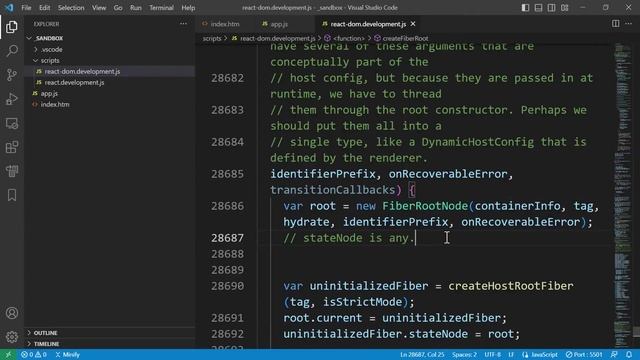Image resolution: width=640 pixels, height=360 pixels.
Task: Open Testing view icon in activity bar
Action: pyautogui.click(x=12, y=171)
